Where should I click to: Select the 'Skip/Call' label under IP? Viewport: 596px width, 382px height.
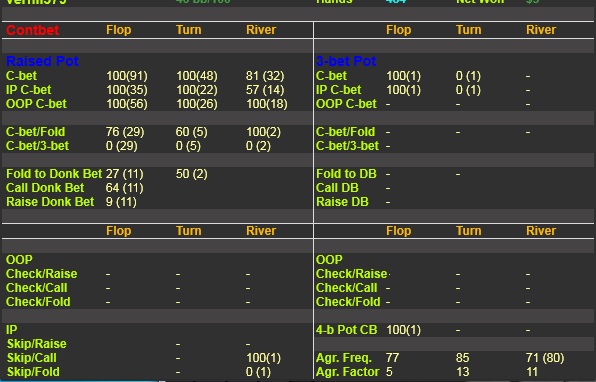(32, 358)
